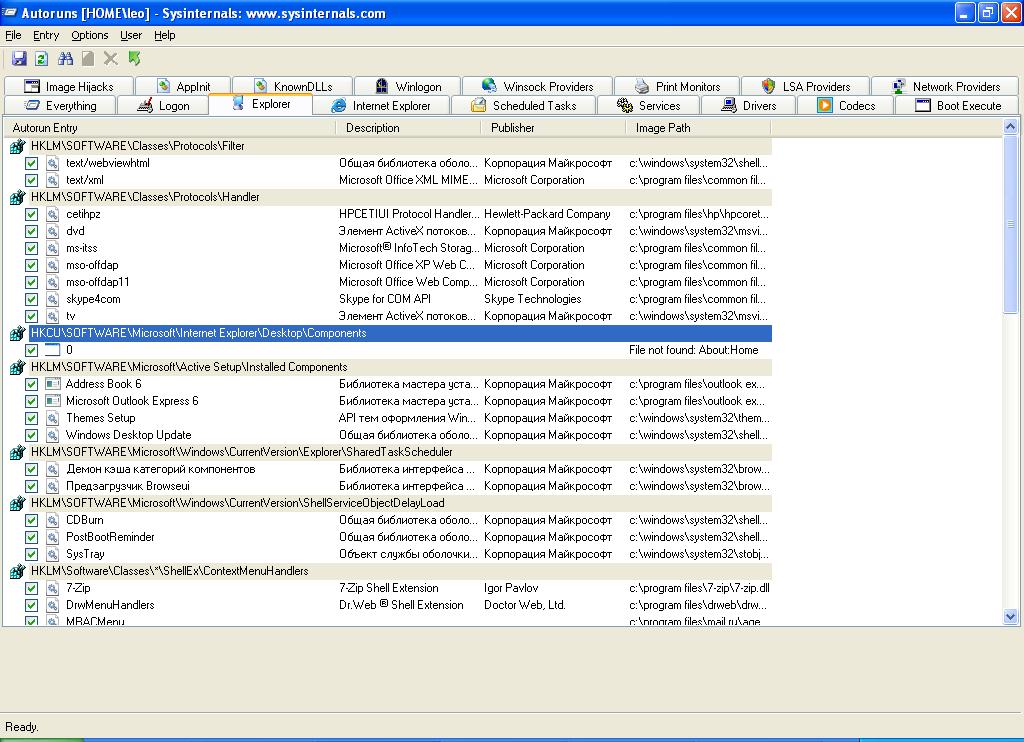Click the registry icon beside Classes\Protocols\Filter

[x=18, y=146]
